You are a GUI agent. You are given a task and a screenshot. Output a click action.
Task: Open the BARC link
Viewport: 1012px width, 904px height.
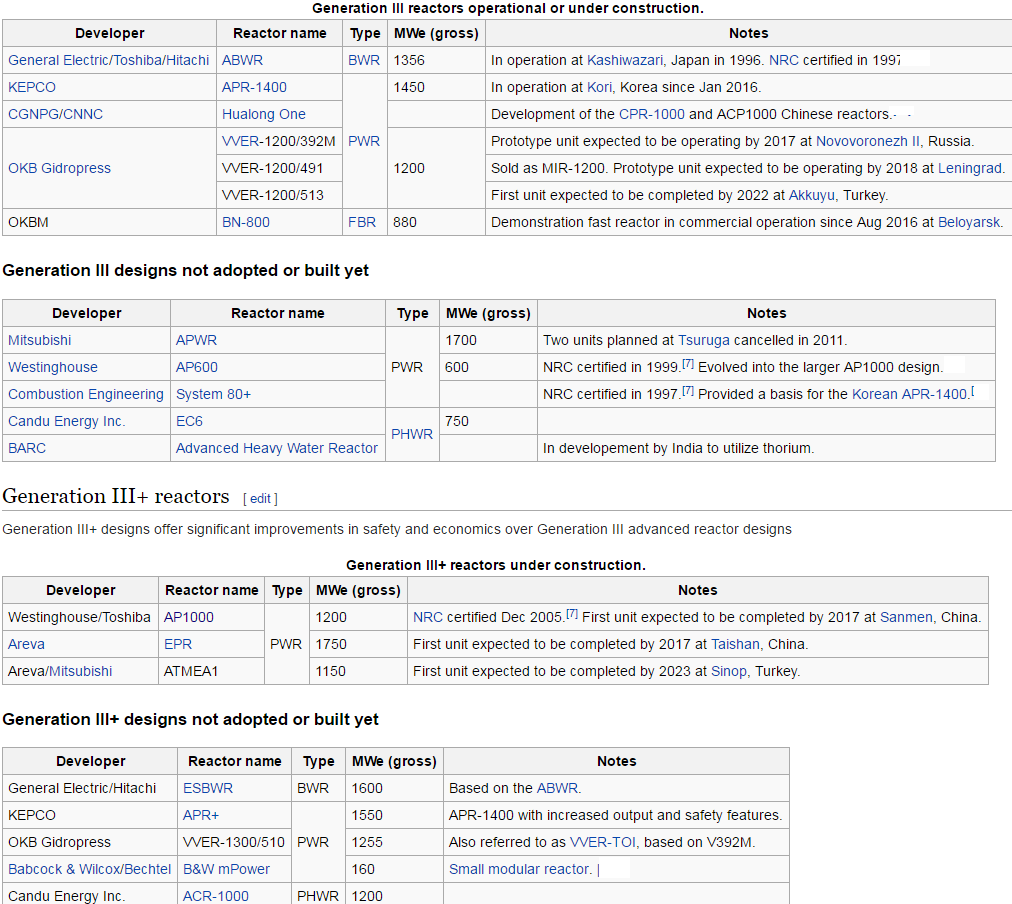pos(27,448)
